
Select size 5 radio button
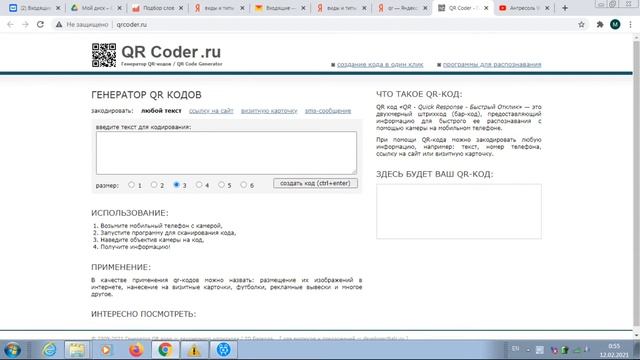[x=221, y=184]
